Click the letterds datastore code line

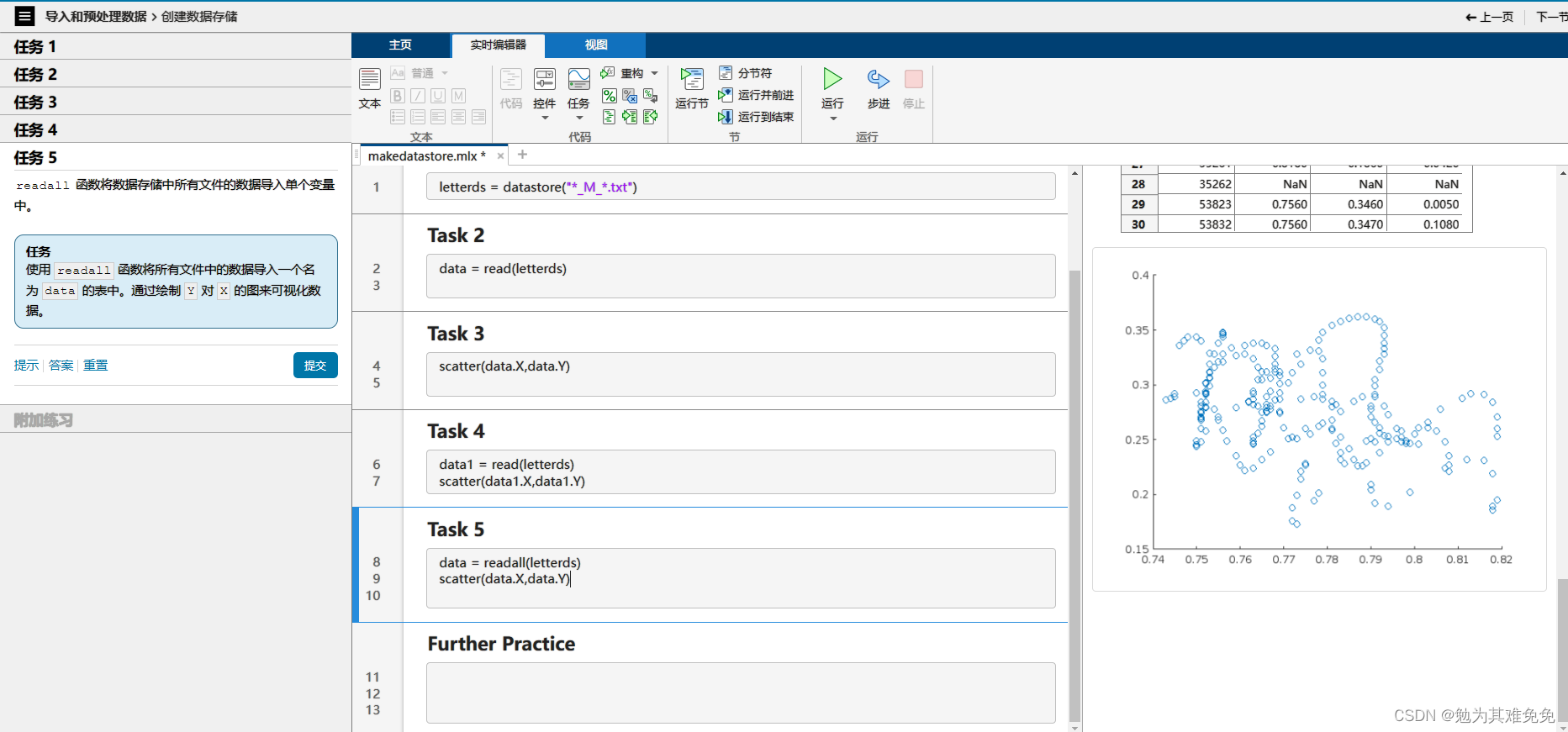click(x=741, y=187)
